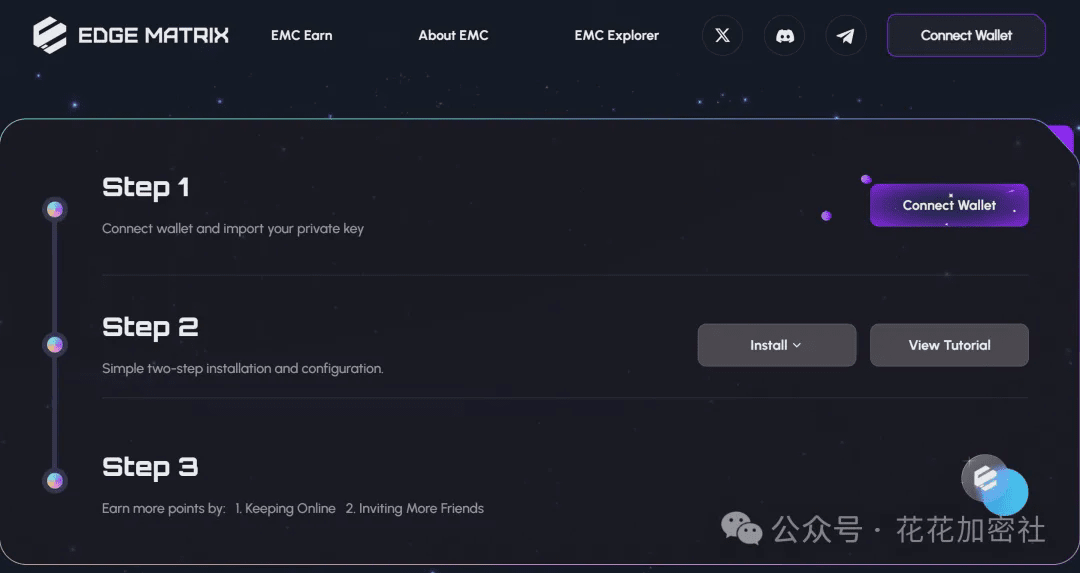
Task: Click the Step 3 heading
Action: point(150,467)
